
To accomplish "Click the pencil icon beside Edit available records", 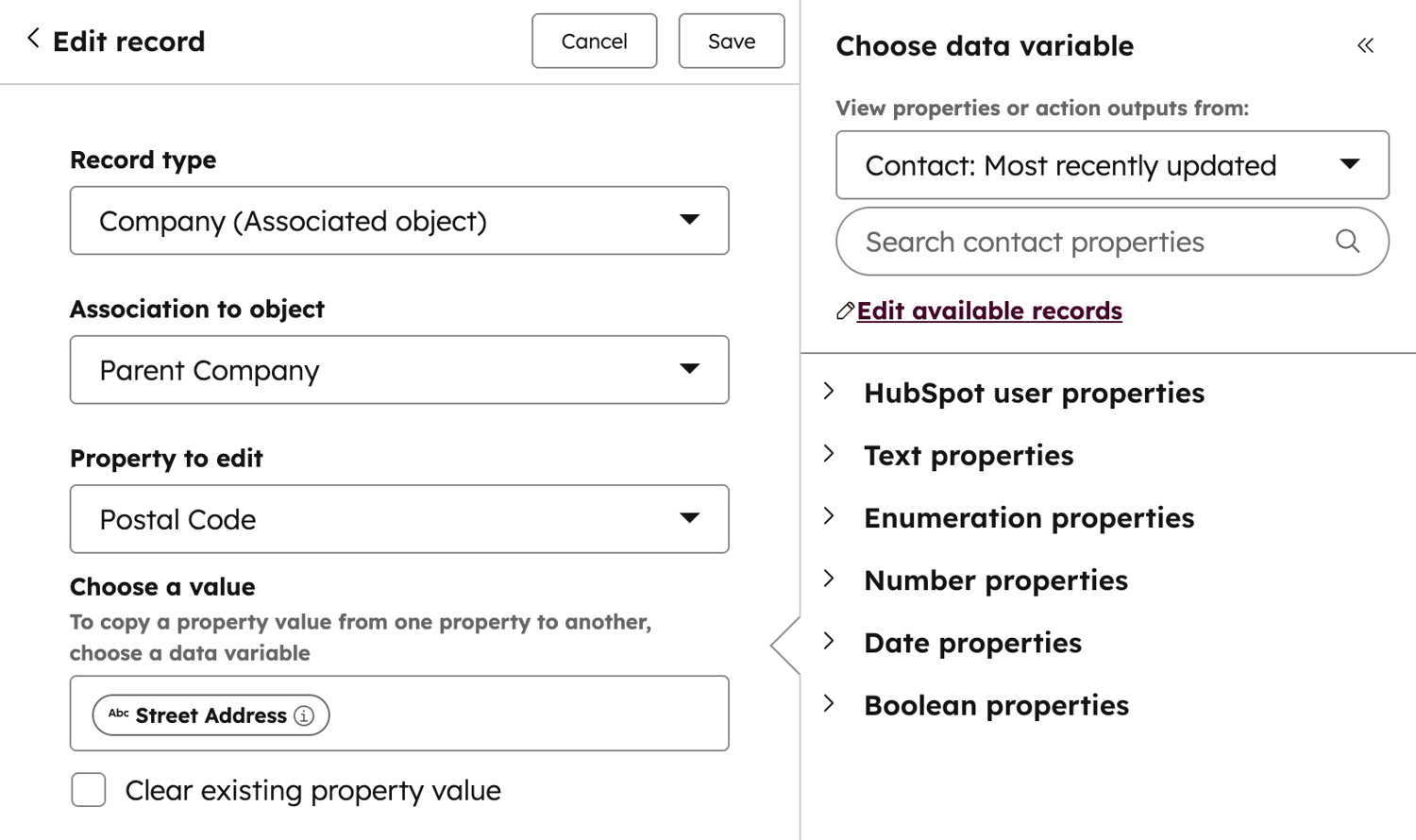I will click(x=845, y=311).
